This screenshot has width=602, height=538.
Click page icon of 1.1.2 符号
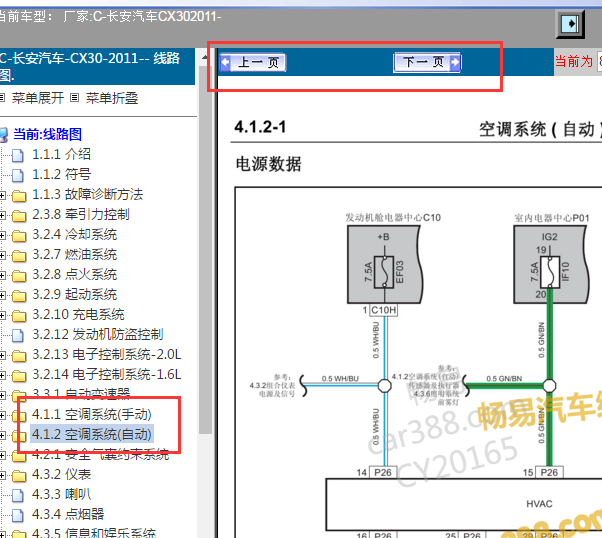pos(18,175)
